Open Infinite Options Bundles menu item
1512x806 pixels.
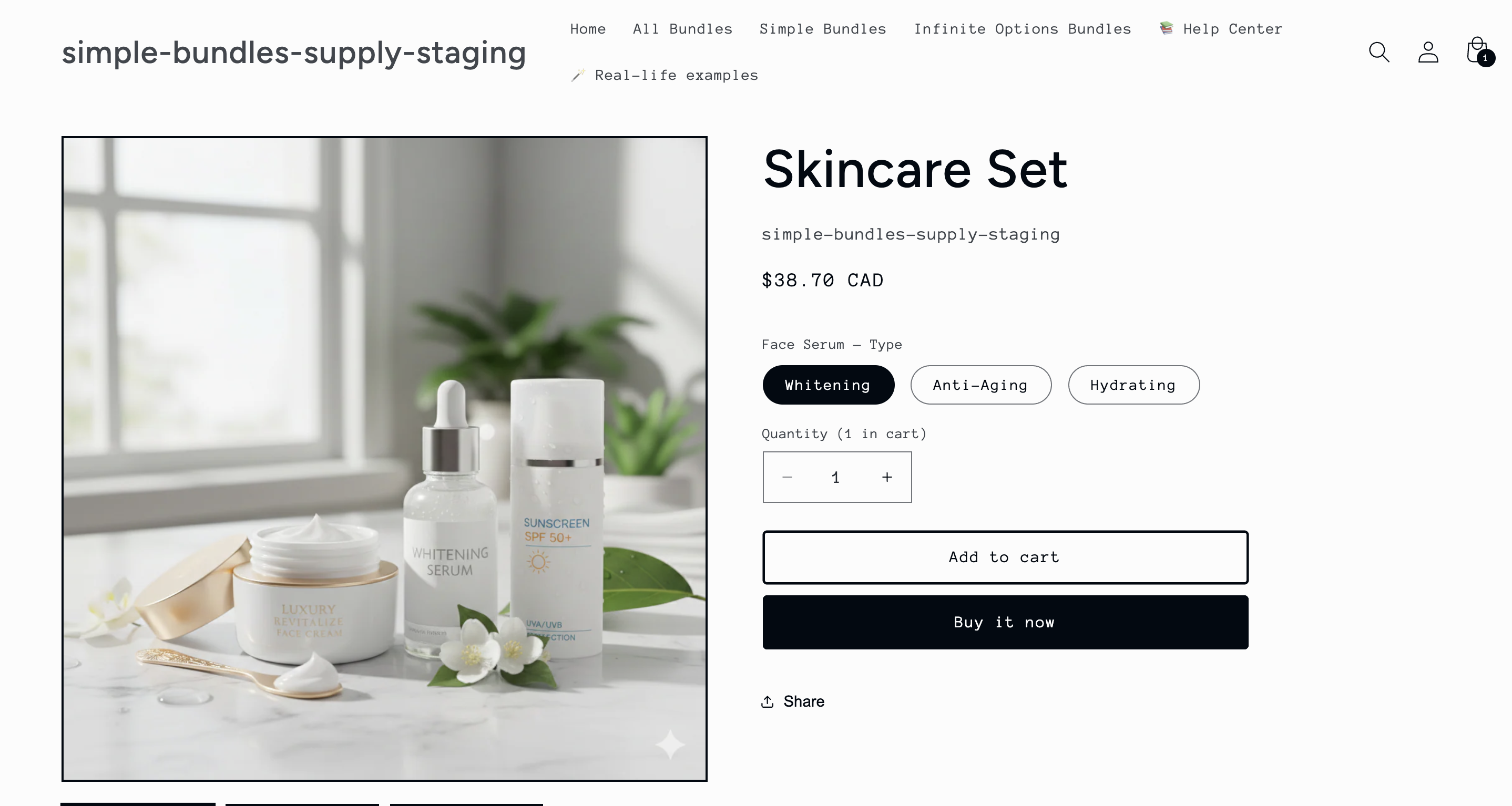[1022, 29]
